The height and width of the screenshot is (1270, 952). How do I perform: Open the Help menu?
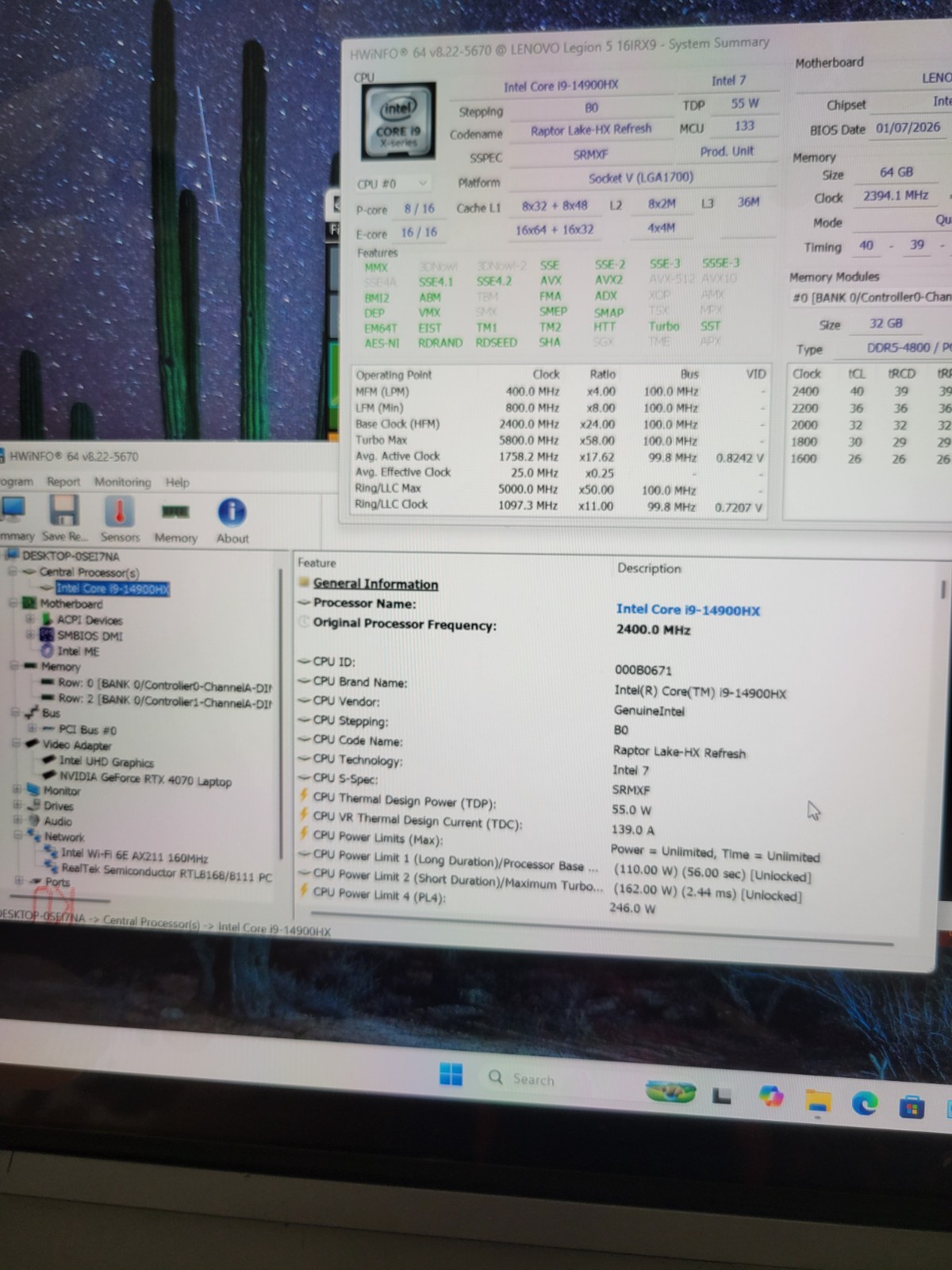pyautogui.click(x=177, y=482)
